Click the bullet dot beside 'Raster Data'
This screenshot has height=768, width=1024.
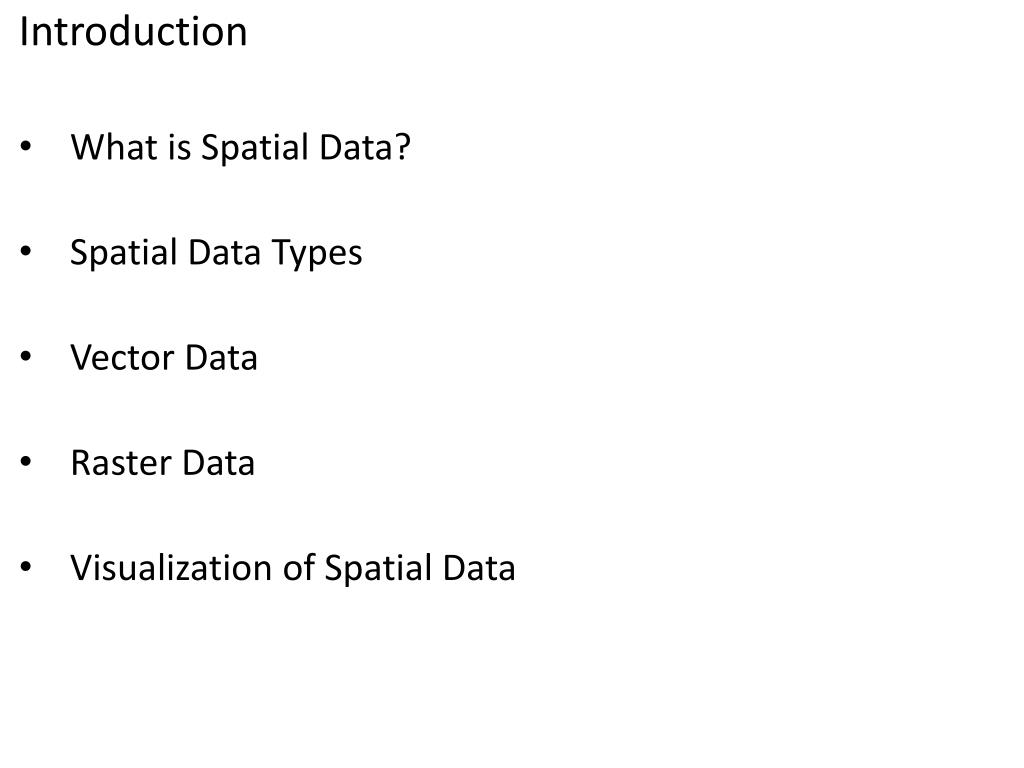tap(27, 464)
